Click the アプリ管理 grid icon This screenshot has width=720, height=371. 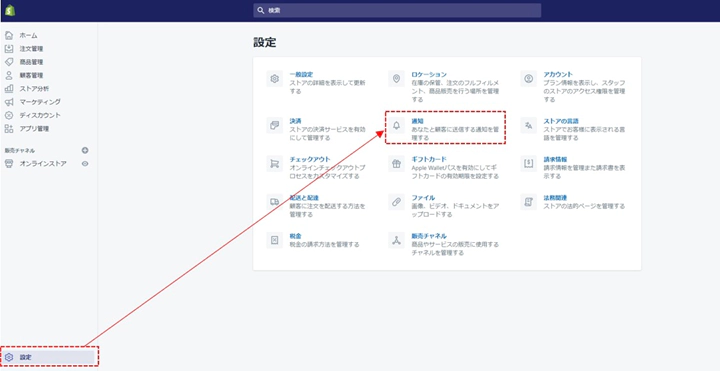click(x=9, y=129)
